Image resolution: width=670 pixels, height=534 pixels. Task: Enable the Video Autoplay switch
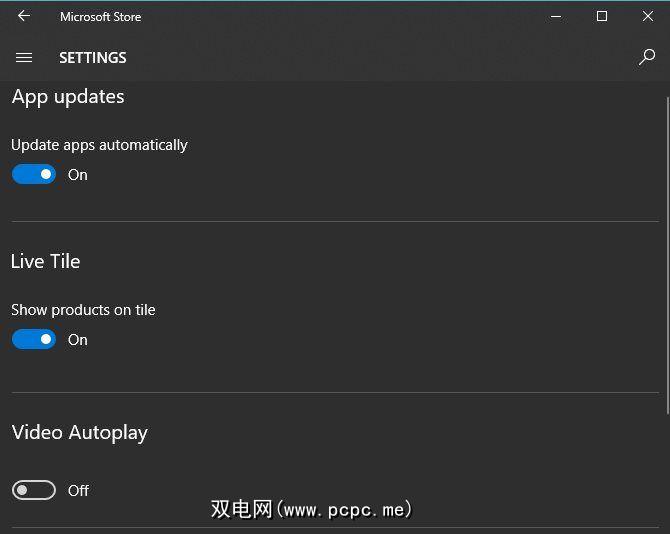click(x=34, y=490)
